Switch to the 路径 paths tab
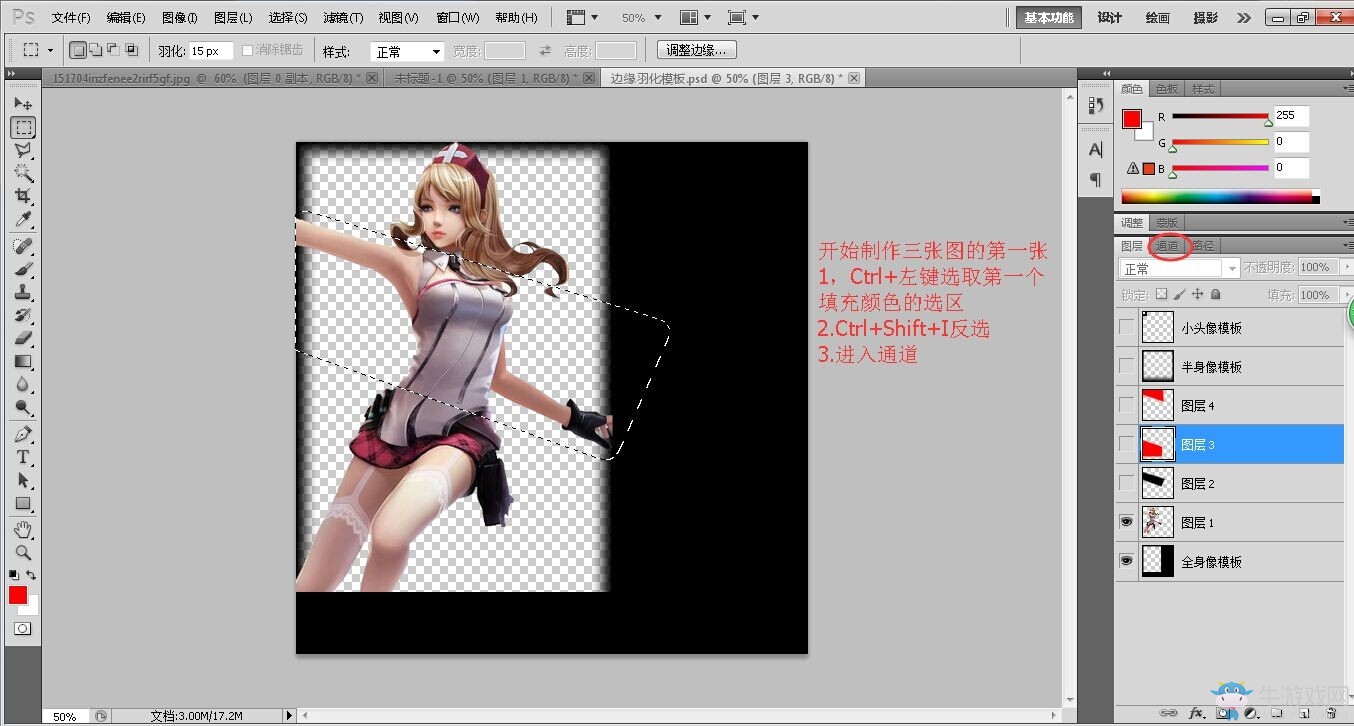 pyautogui.click(x=1203, y=246)
